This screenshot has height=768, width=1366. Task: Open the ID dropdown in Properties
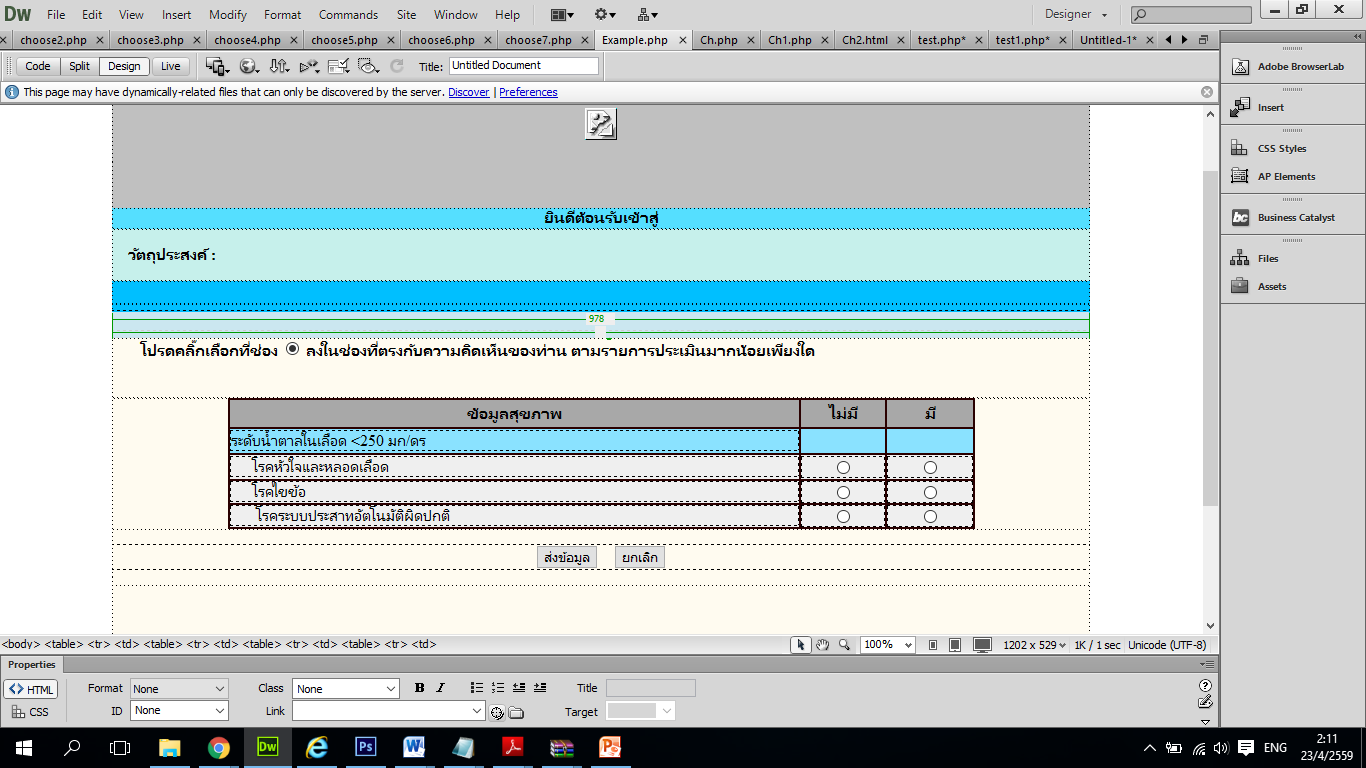coord(179,710)
